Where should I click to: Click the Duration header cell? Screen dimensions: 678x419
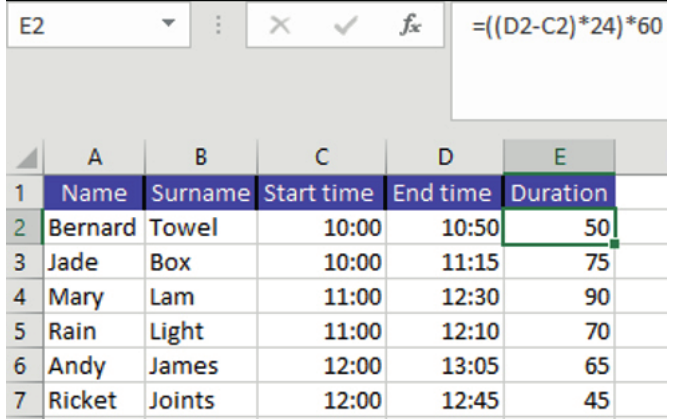point(560,192)
